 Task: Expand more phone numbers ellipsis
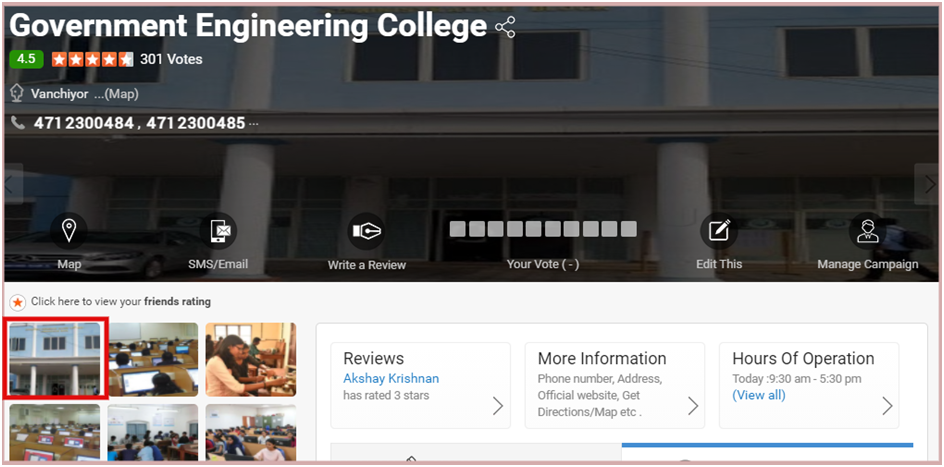(253, 124)
